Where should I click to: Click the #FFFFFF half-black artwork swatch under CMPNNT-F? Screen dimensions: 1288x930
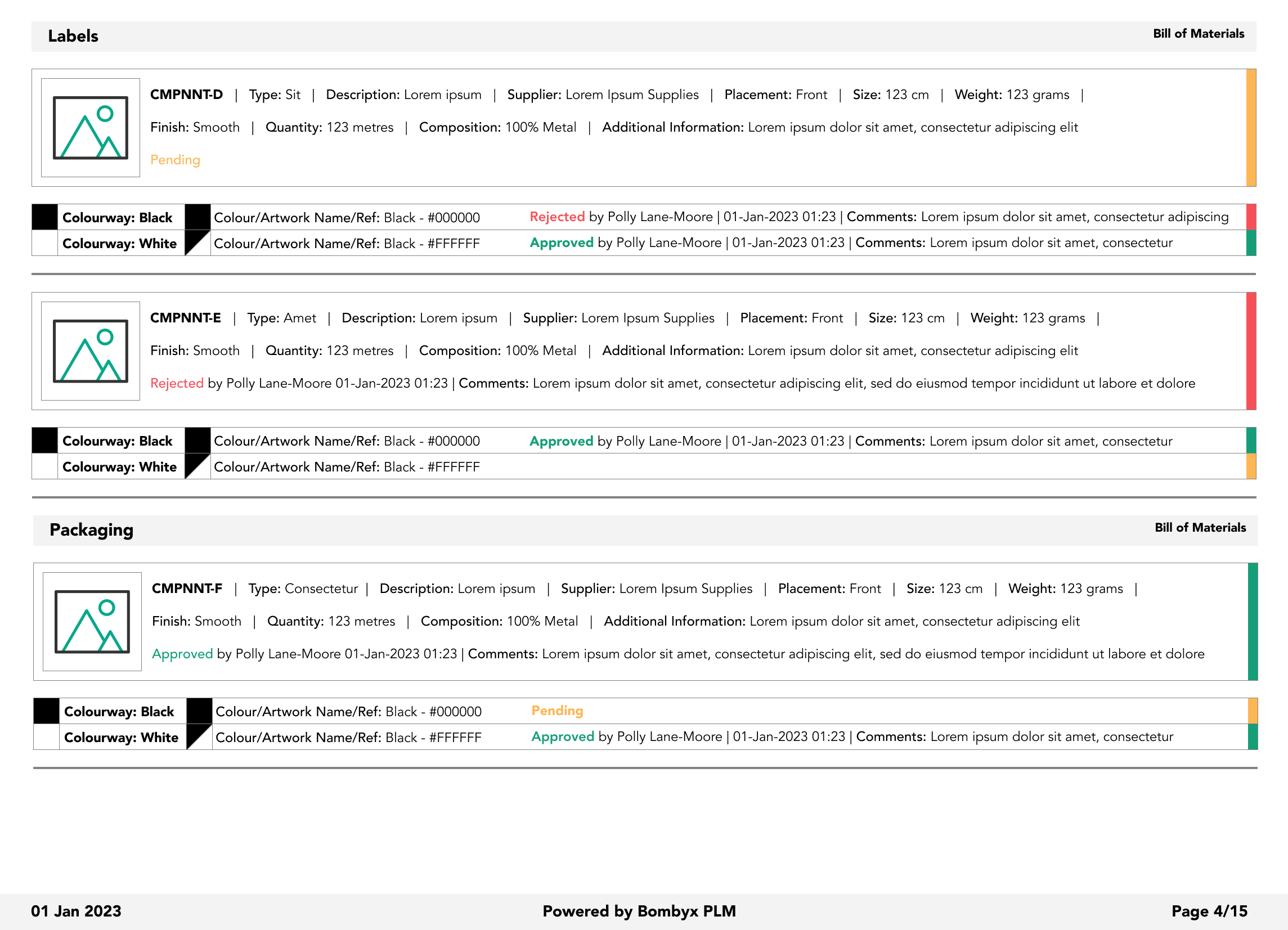[199, 737]
